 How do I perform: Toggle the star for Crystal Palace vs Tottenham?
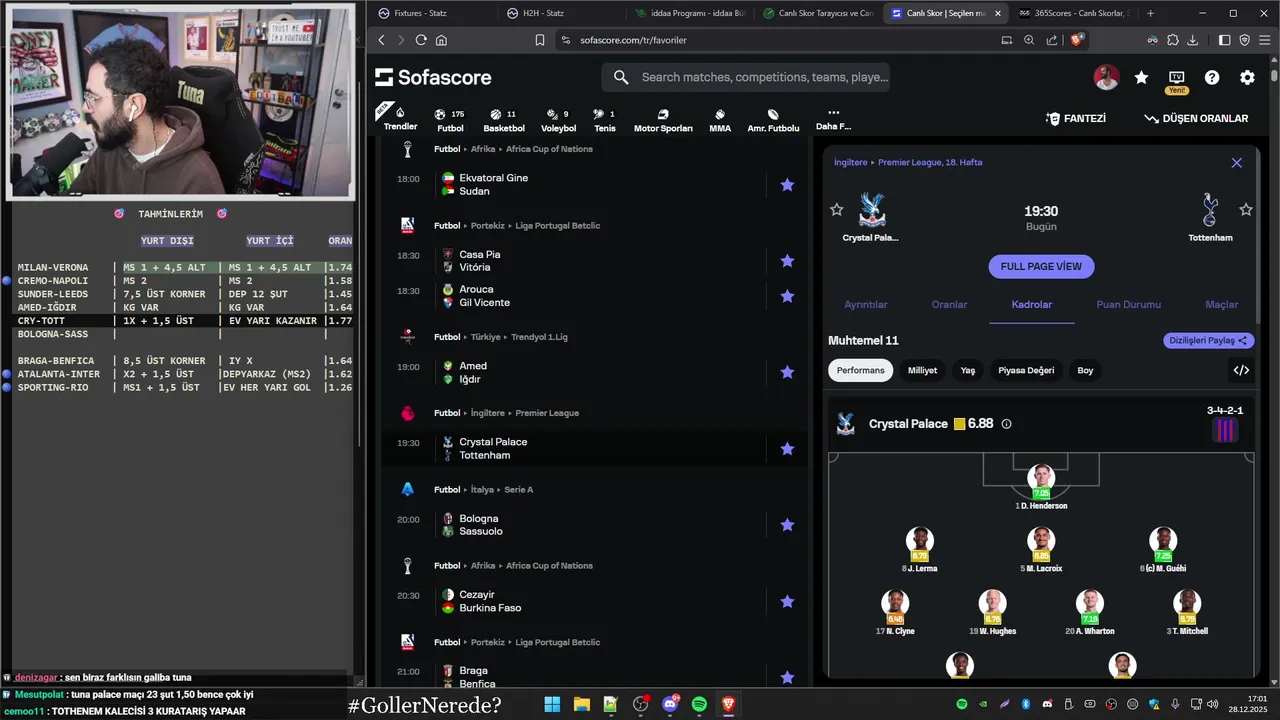click(787, 449)
